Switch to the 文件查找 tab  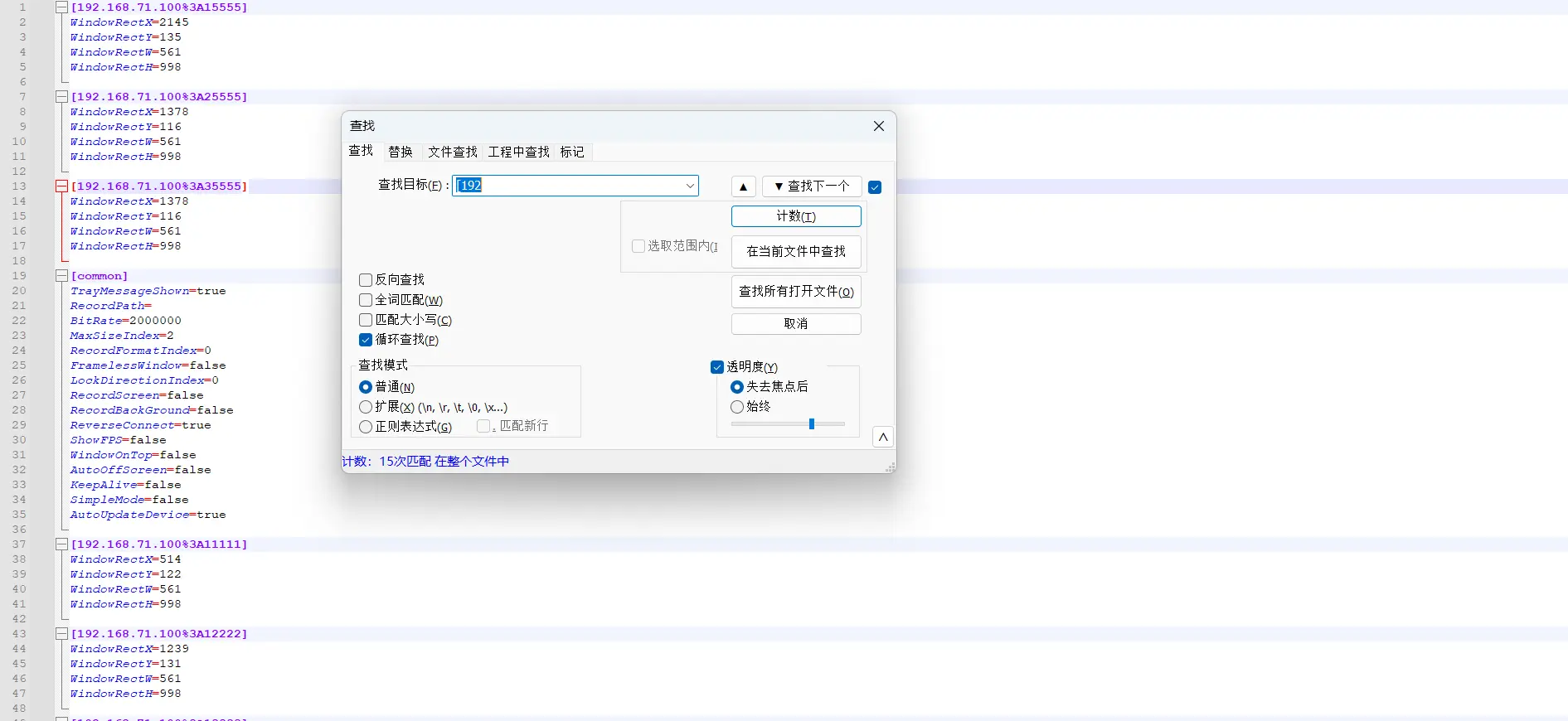coord(453,152)
